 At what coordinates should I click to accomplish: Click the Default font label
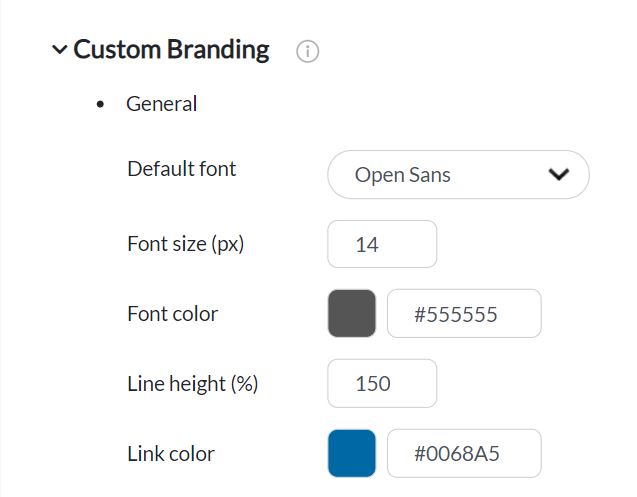(182, 169)
